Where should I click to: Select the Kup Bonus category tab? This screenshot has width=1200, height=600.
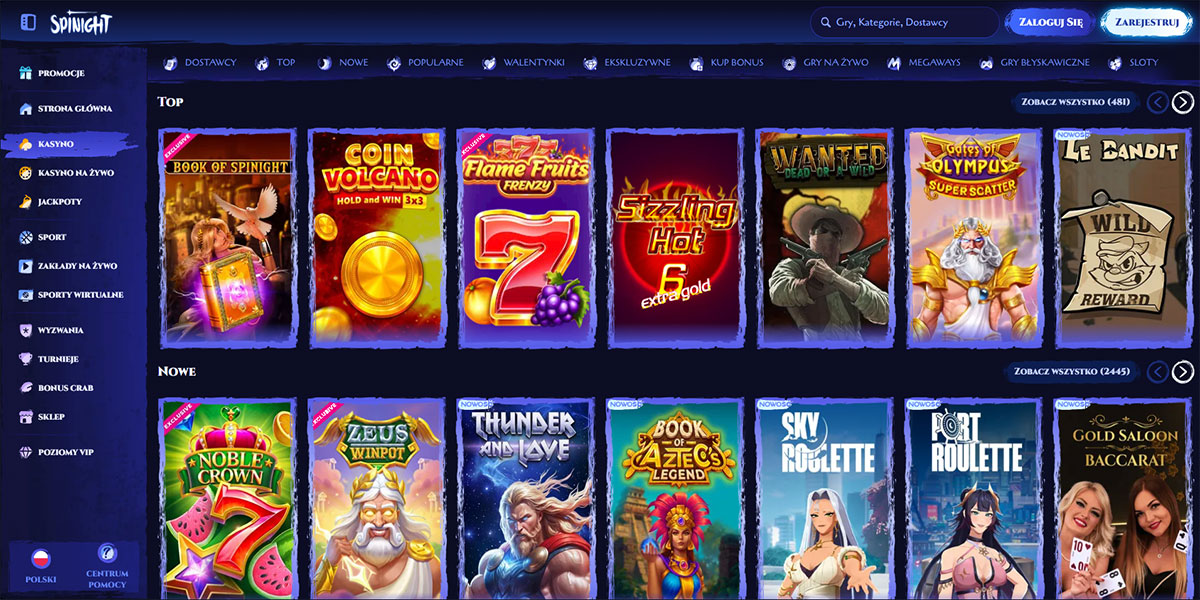click(726, 62)
